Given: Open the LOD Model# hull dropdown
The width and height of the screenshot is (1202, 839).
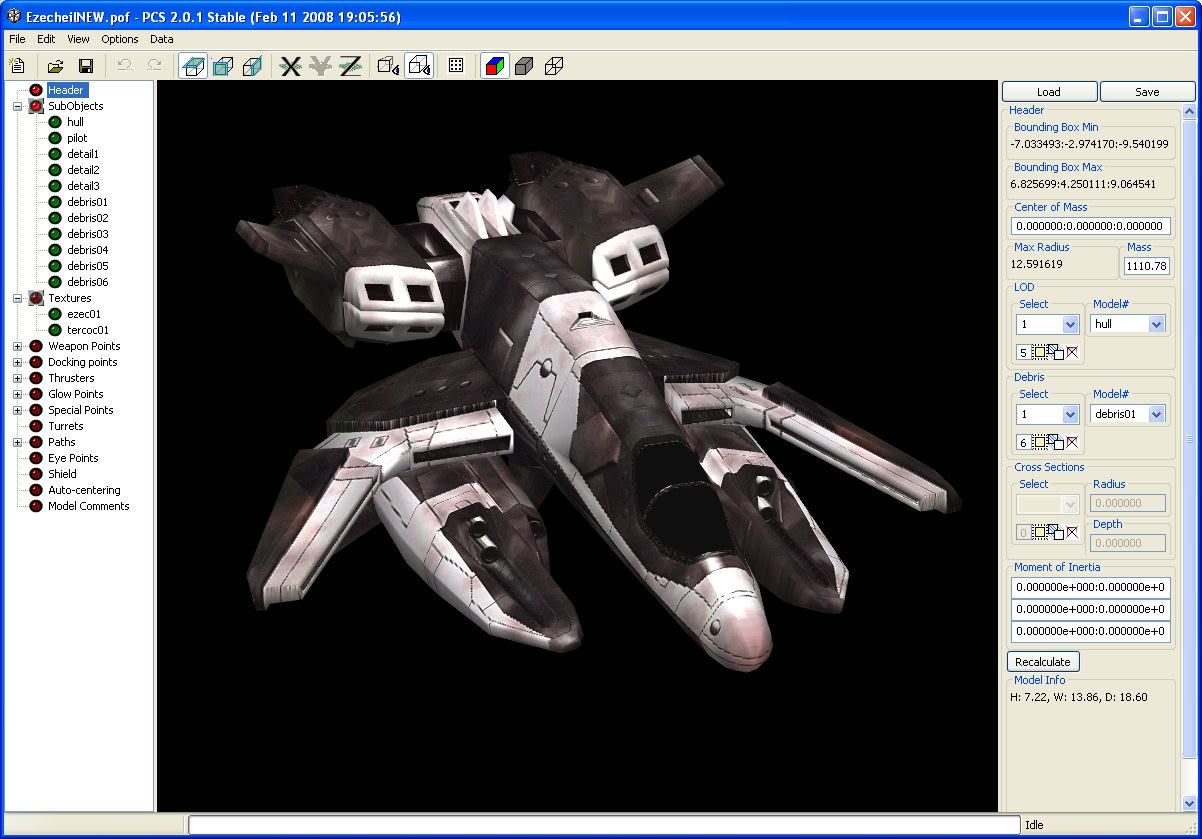Looking at the screenshot, I should (1156, 324).
